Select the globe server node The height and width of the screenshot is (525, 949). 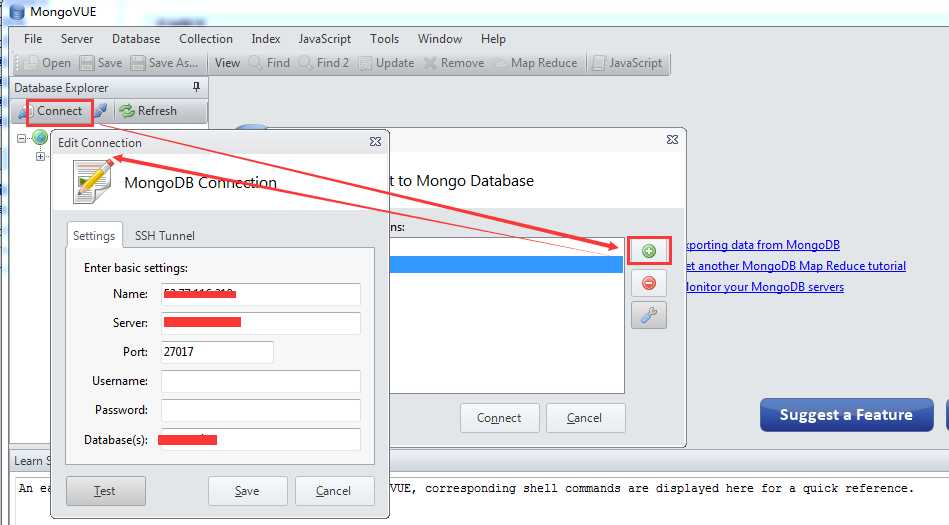coord(40,137)
